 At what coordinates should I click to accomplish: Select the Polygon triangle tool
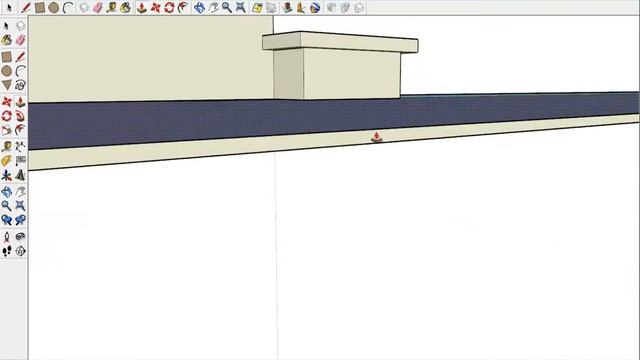6,85
